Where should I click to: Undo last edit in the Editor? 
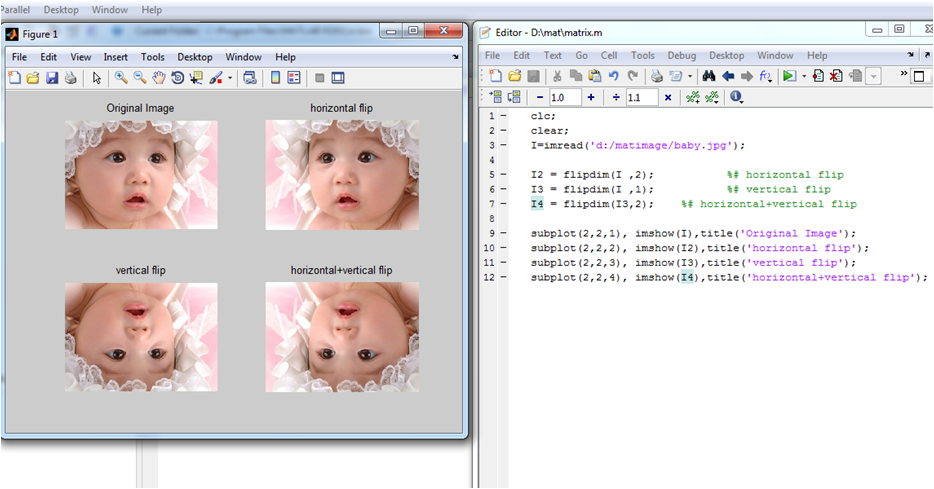tap(614, 76)
